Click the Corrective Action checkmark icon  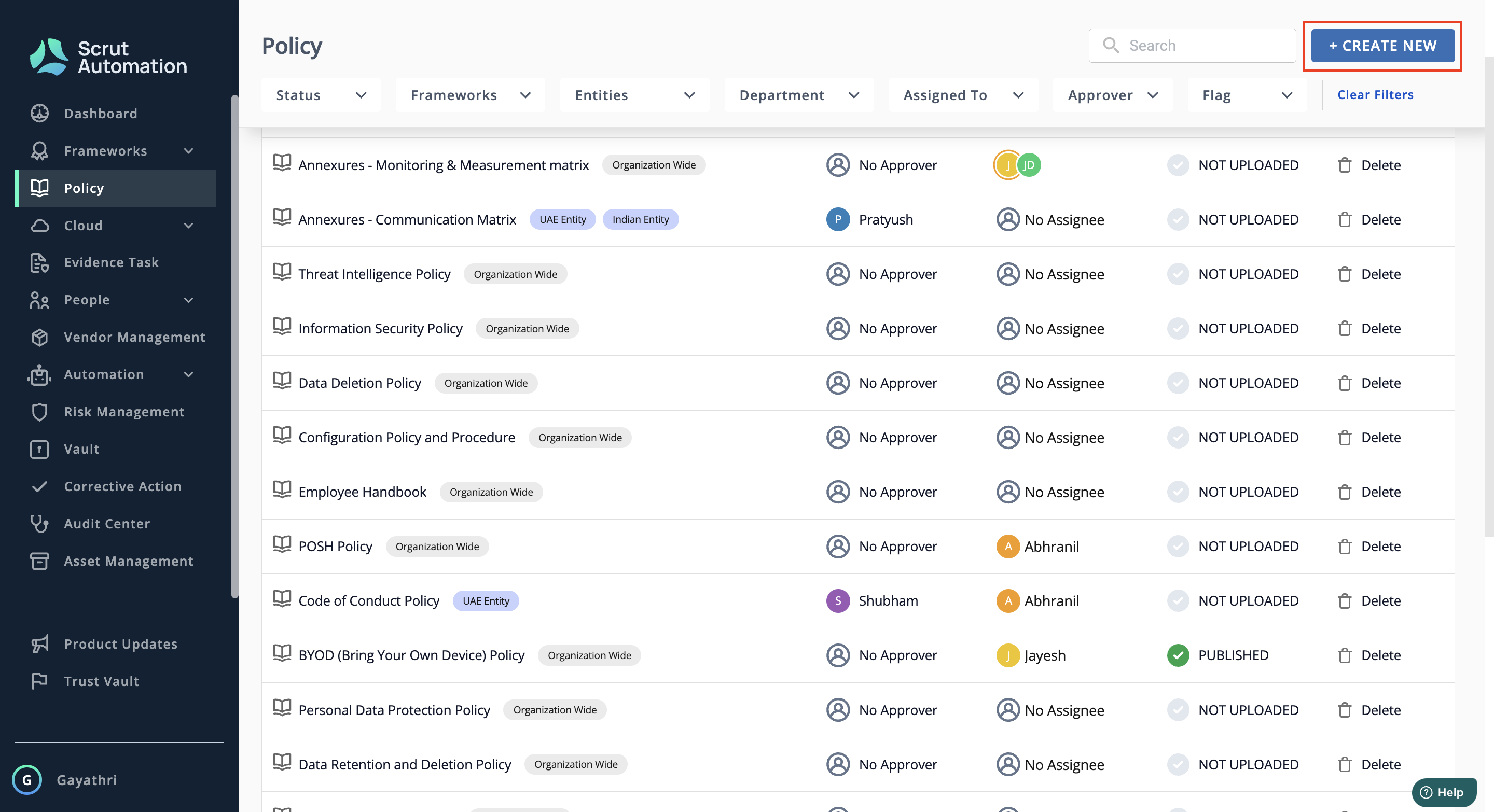(x=39, y=486)
